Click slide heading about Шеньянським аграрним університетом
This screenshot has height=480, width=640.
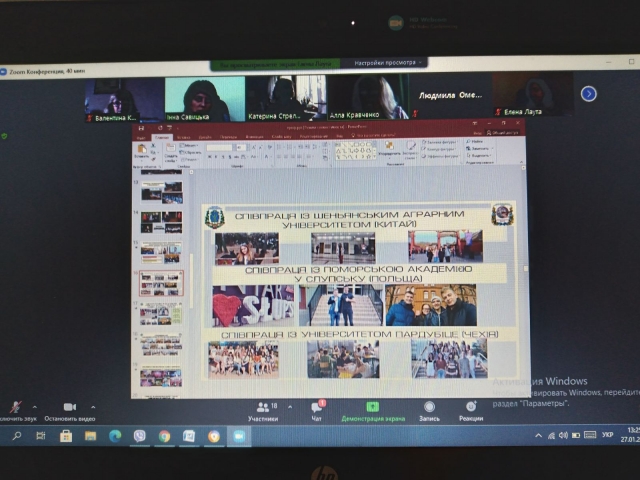coord(350,219)
